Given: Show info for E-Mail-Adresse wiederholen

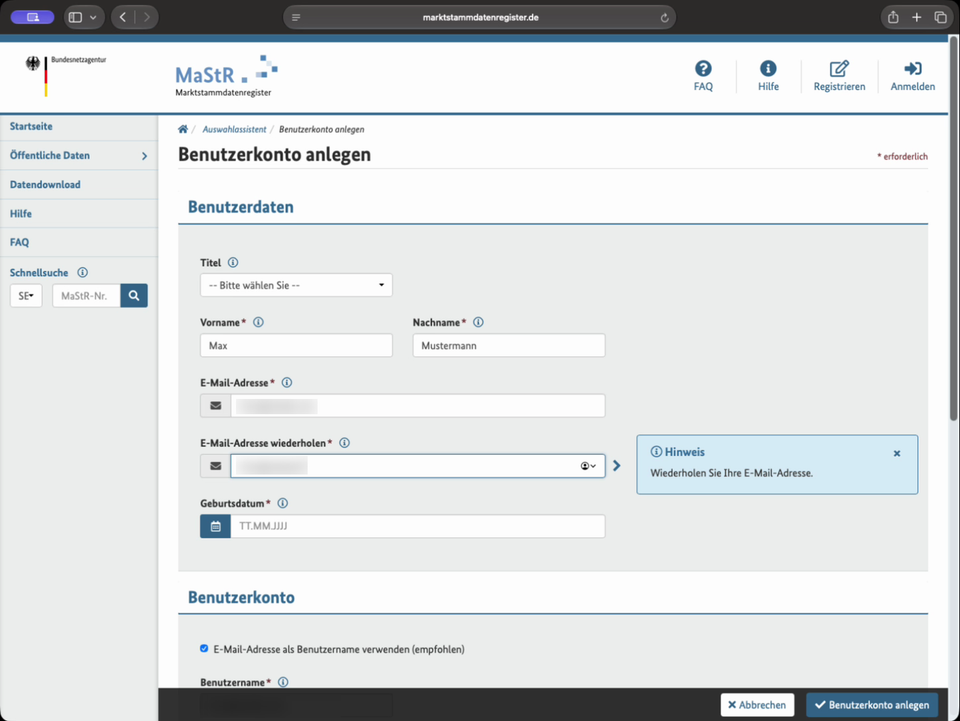Looking at the screenshot, I should [x=345, y=443].
